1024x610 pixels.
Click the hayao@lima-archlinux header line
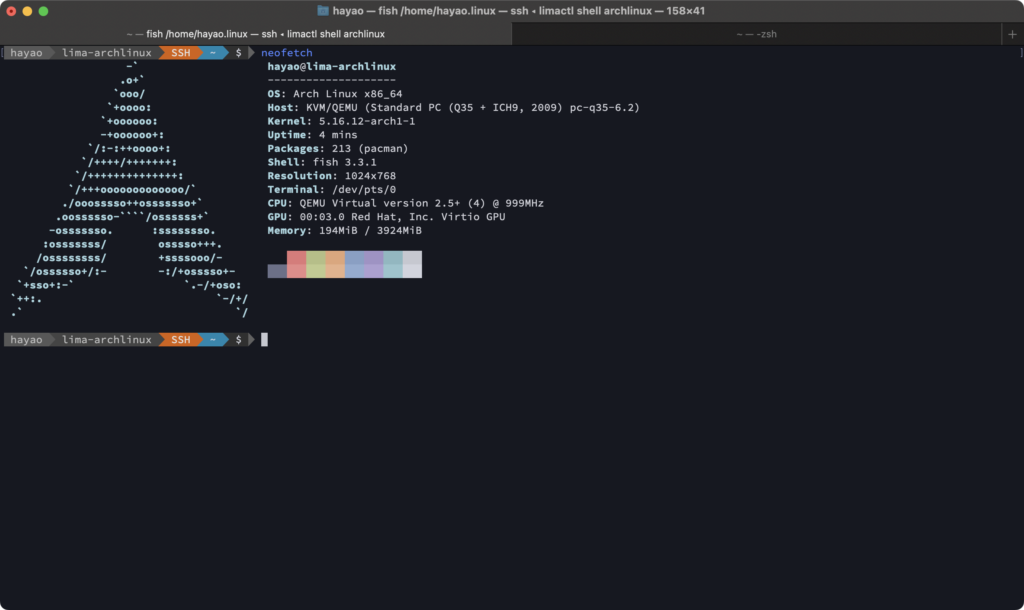331,66
